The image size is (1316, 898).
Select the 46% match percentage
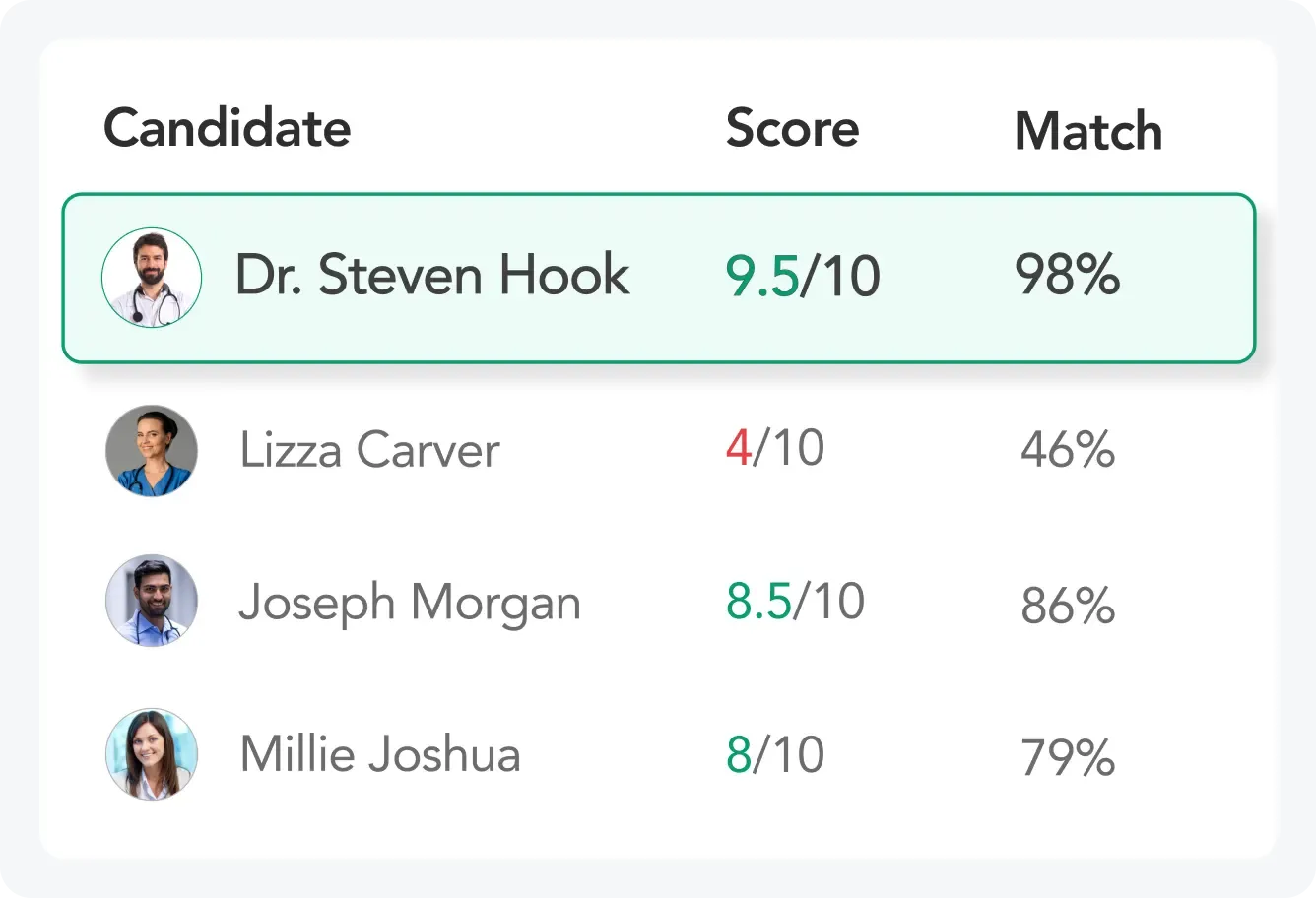(1068, 450)
